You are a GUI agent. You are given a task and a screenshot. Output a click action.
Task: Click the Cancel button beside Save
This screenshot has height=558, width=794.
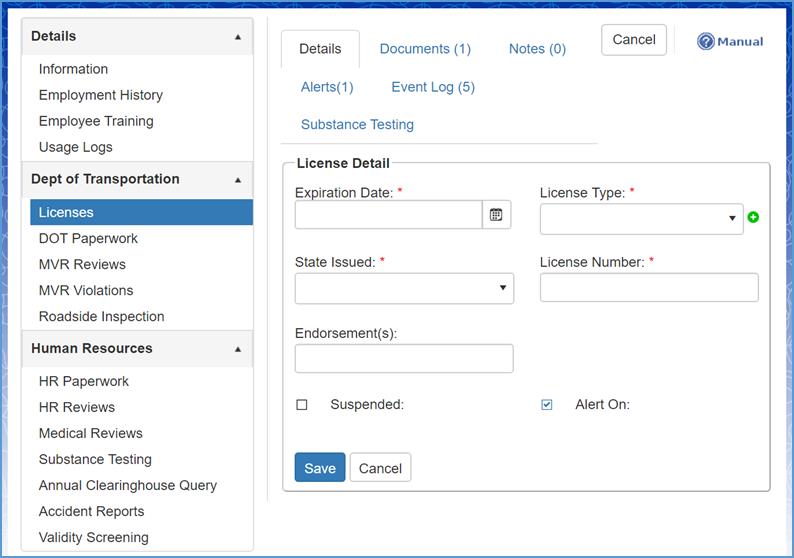click(x=380, y=468)
